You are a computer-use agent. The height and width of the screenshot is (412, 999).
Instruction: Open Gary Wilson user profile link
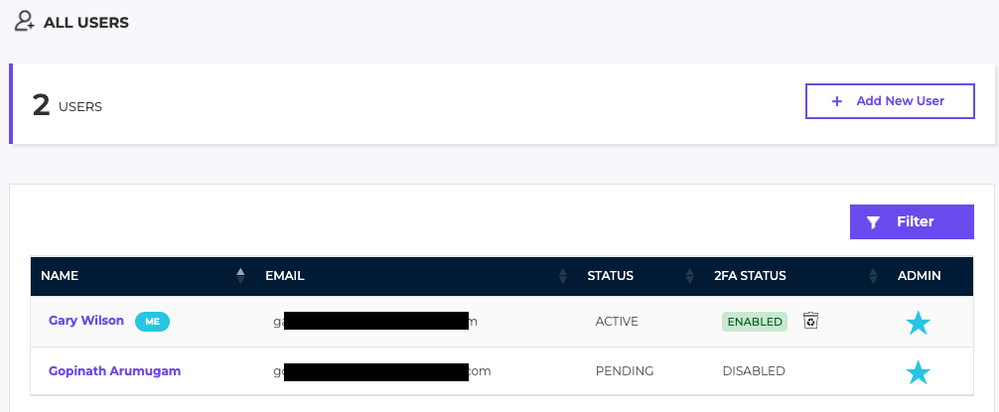point(86,321)
